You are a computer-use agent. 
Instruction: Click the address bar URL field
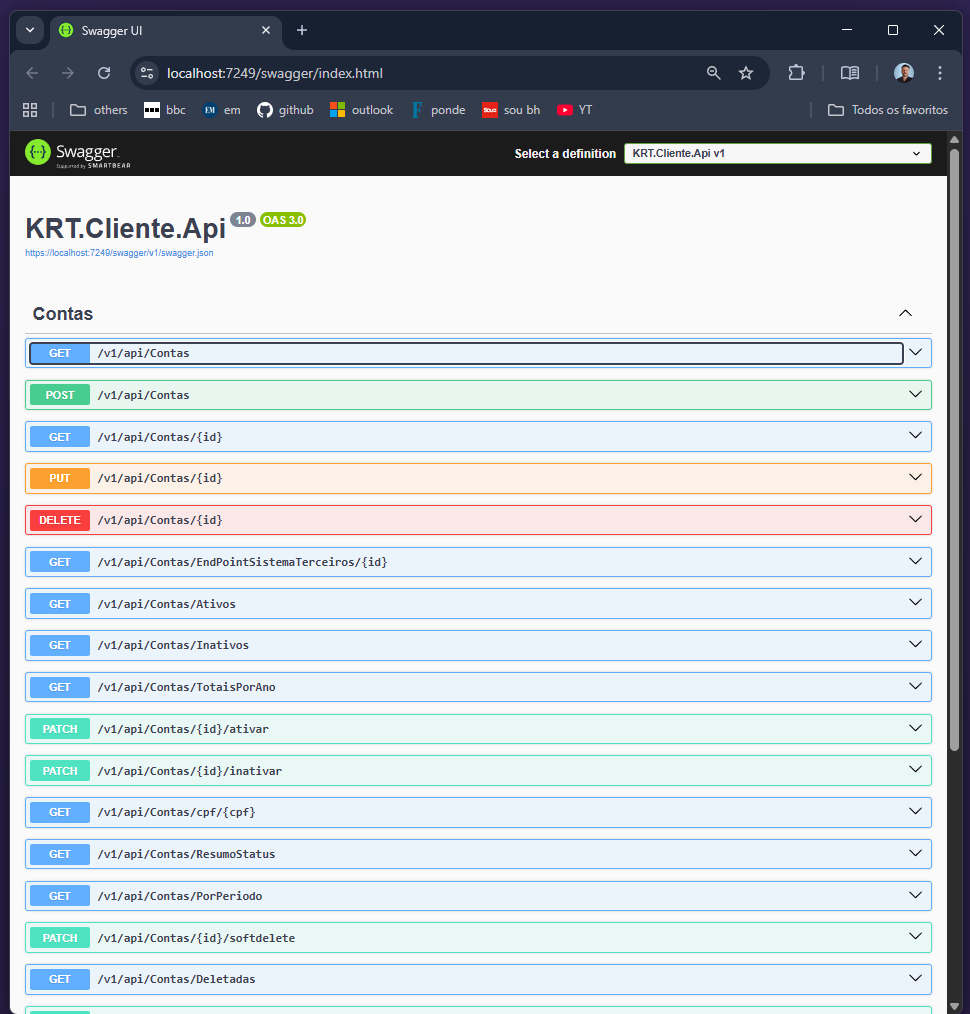427,73
